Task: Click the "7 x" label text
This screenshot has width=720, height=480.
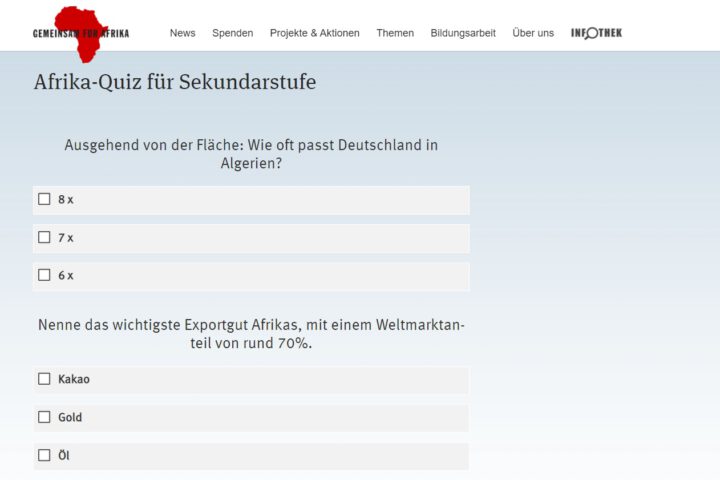Action: 66,238
